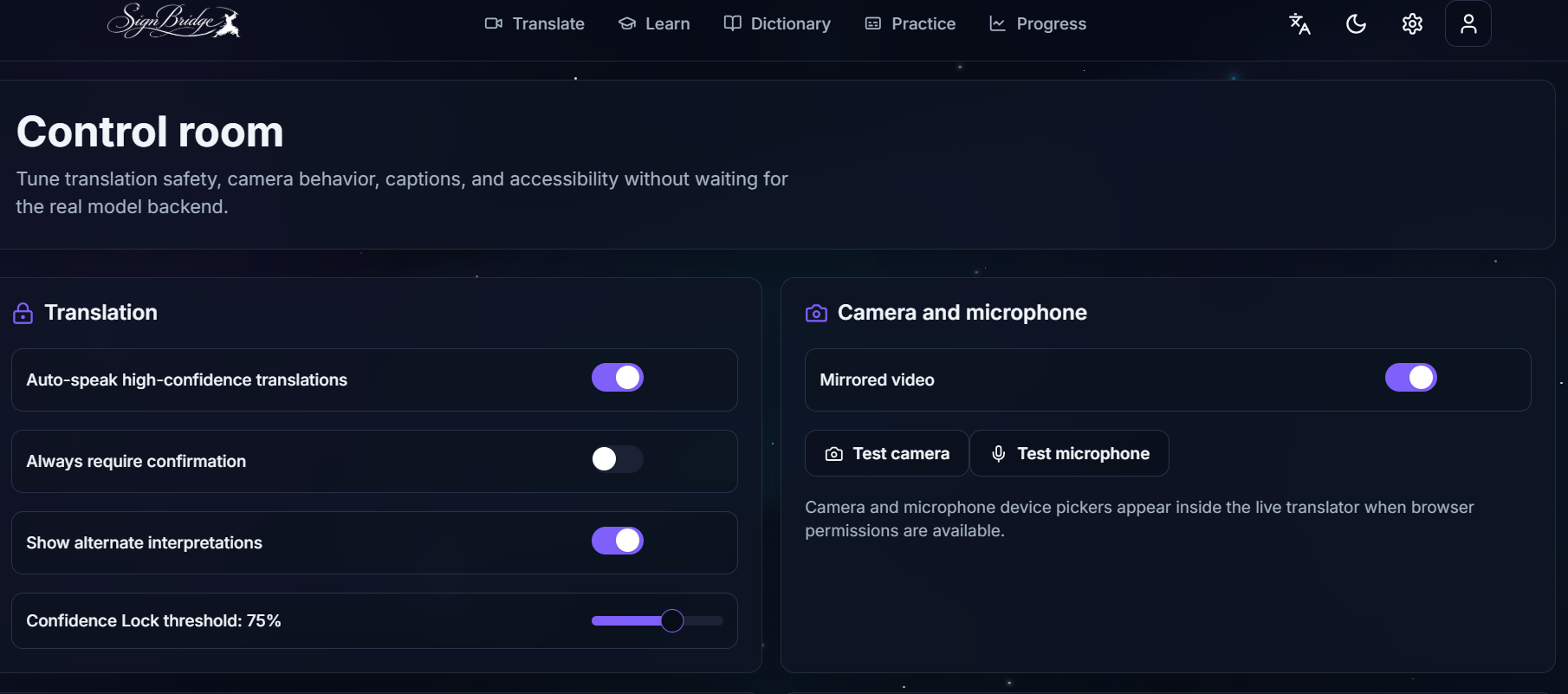Switch theme with the moon icon
The image size is (1568, 694).
(x=1356, y=23)
